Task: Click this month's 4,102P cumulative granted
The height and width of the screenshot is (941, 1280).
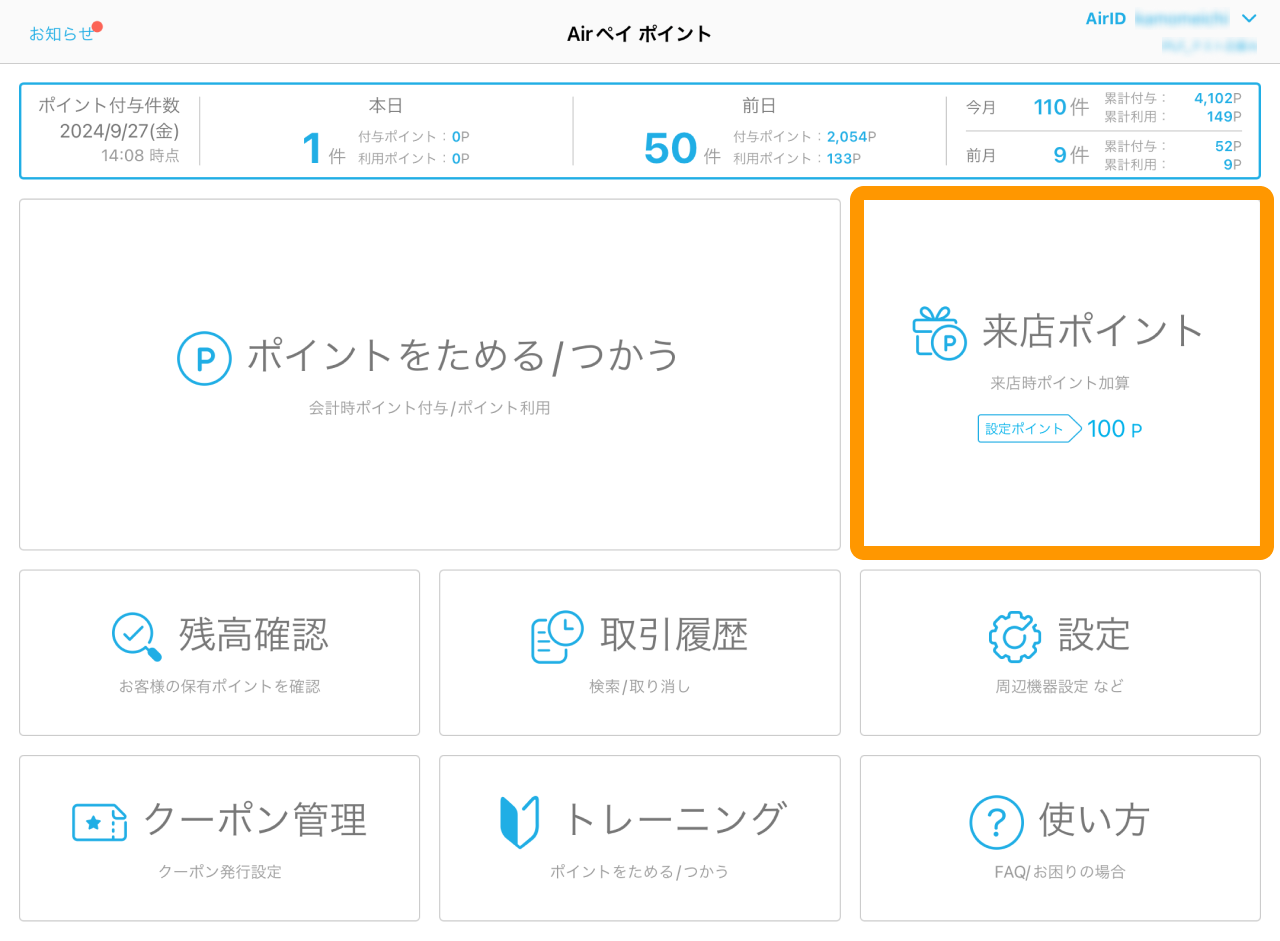Action: coord(1218,98)
